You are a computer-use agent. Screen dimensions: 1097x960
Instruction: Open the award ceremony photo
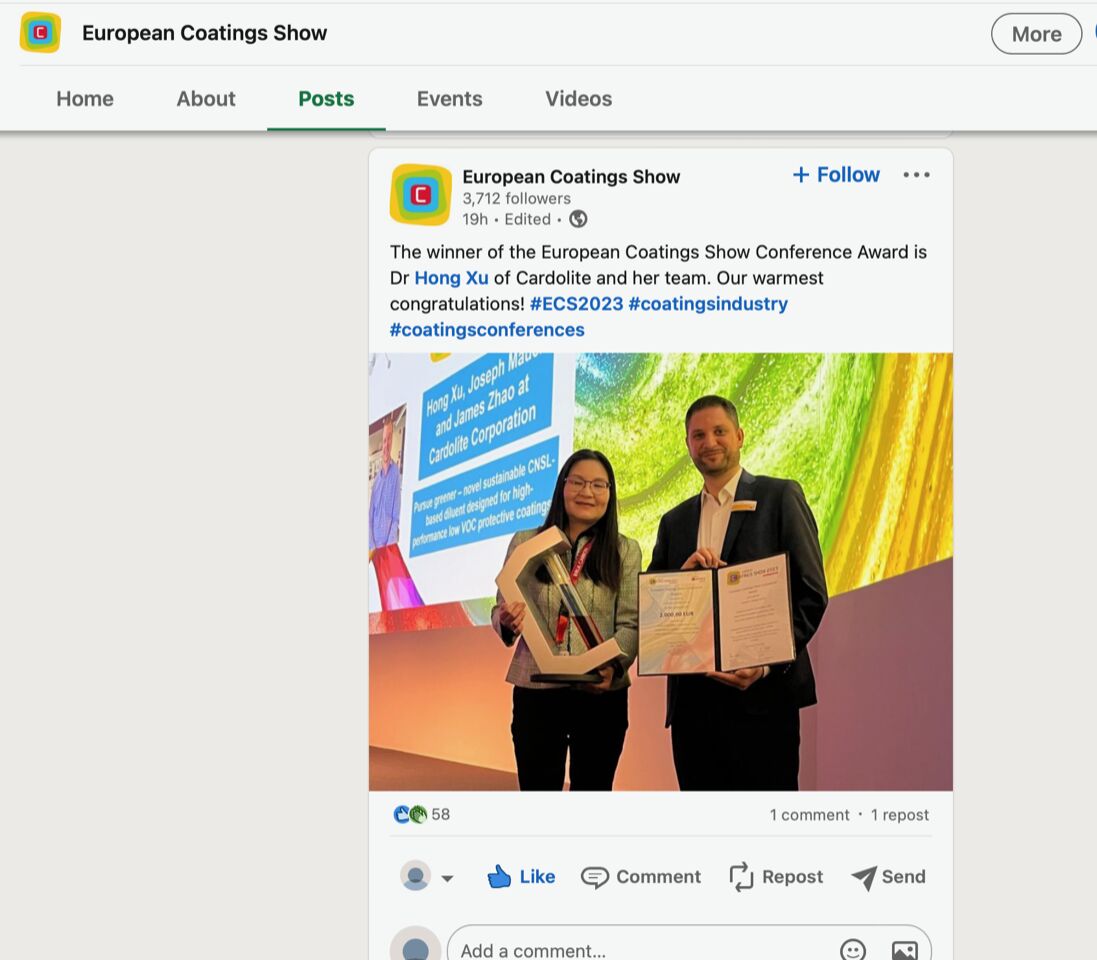[x=660, y=572]
